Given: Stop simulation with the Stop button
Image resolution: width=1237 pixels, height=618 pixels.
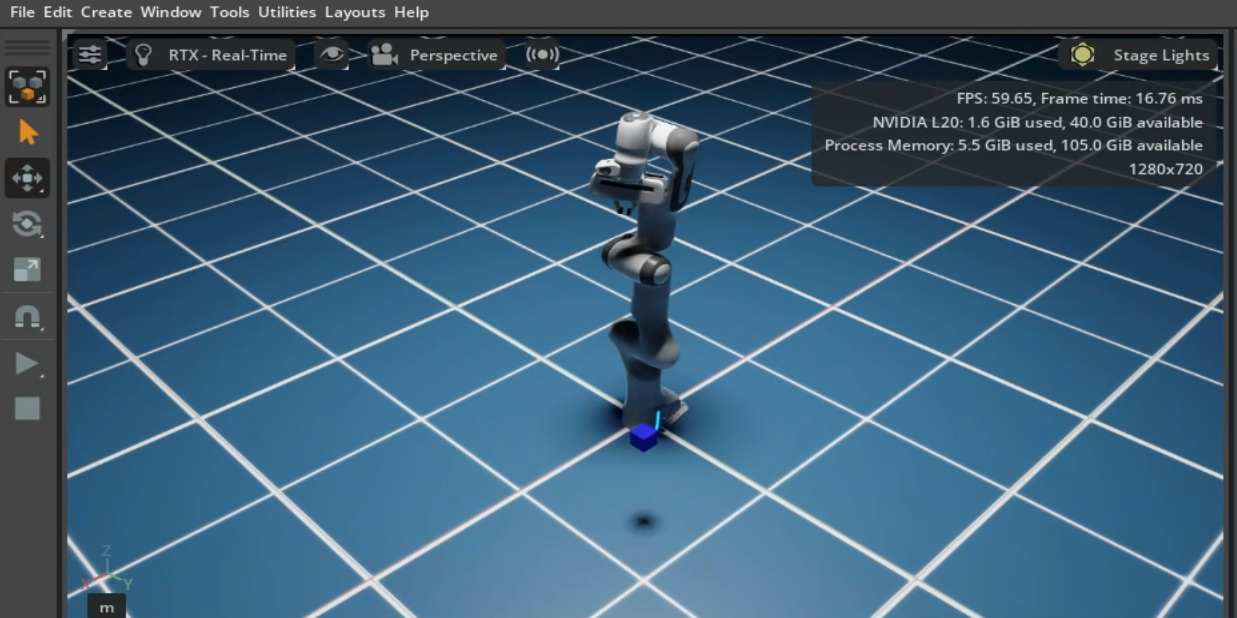Looking at the screenshot, I should tap(27, 408).
